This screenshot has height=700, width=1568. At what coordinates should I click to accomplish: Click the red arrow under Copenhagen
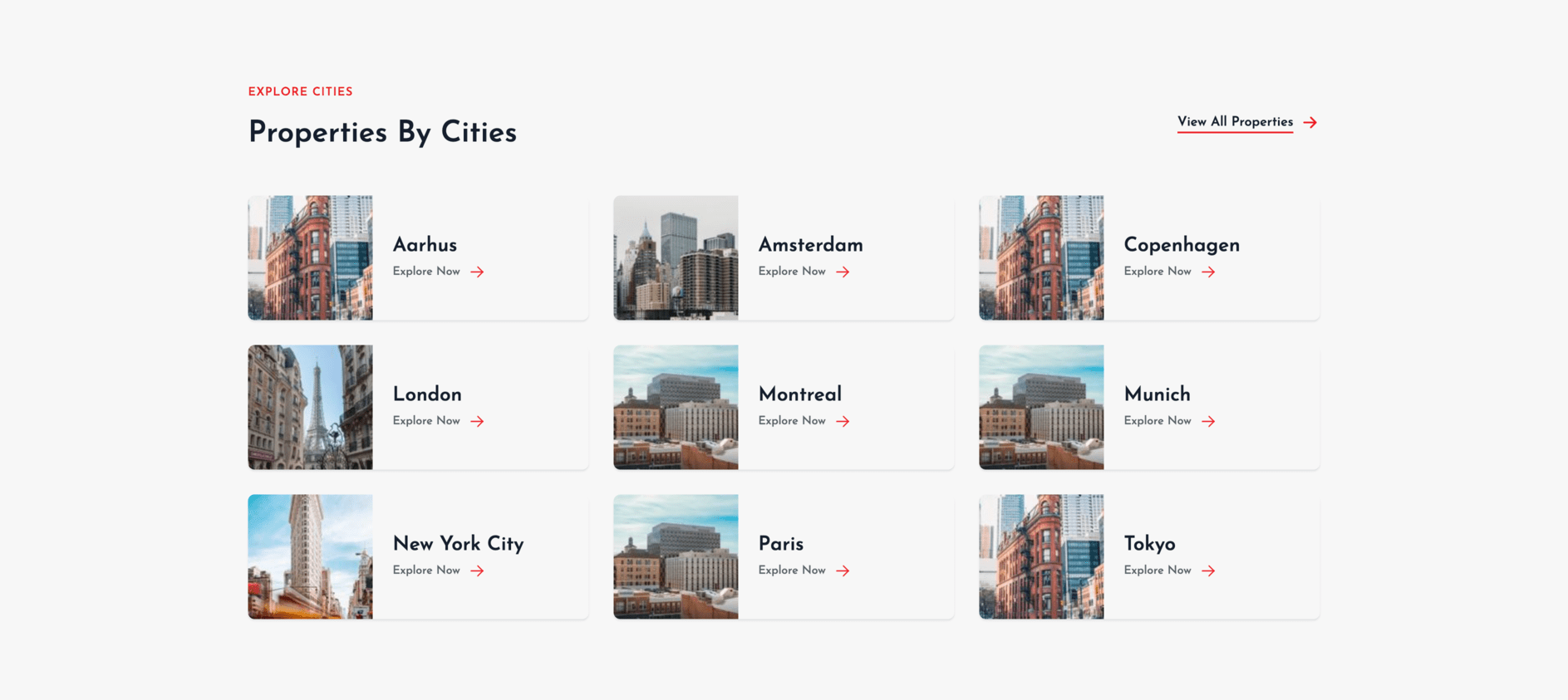pos(1208,272)
